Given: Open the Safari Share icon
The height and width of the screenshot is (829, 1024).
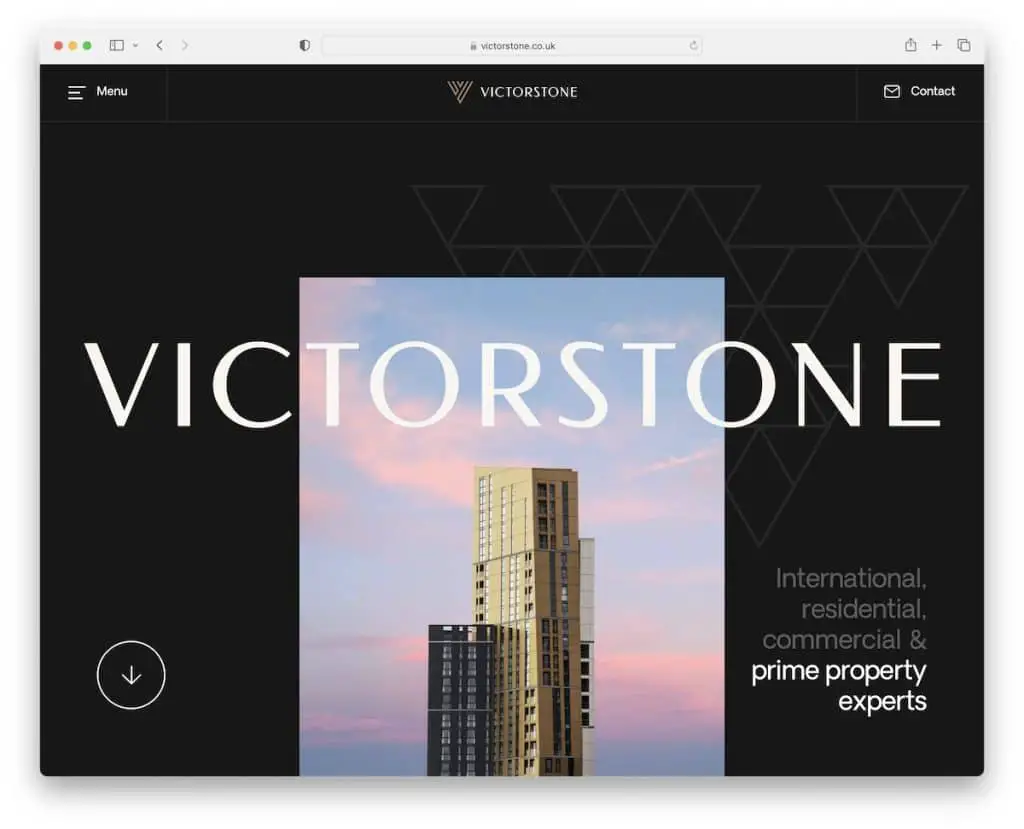Looking at the screenshot, I should [x=910, y=45].
